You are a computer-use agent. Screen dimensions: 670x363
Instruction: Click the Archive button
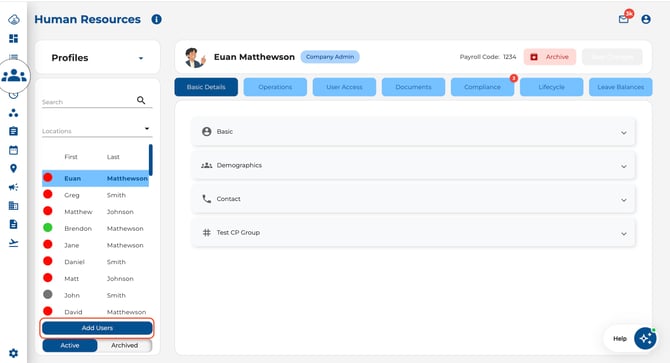(550, 57)
